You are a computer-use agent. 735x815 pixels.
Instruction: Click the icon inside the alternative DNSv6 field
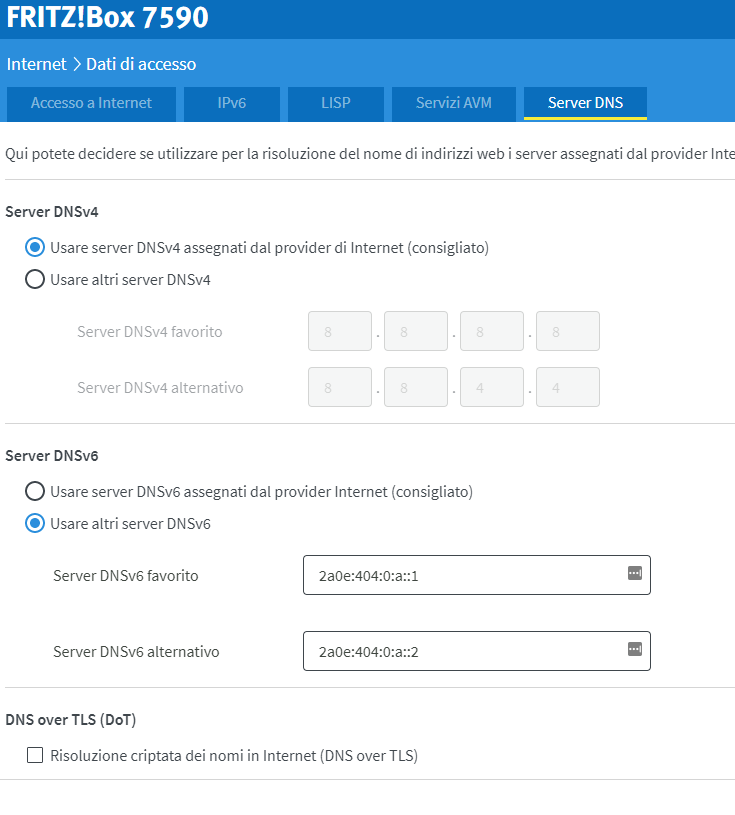coord(634,649)
